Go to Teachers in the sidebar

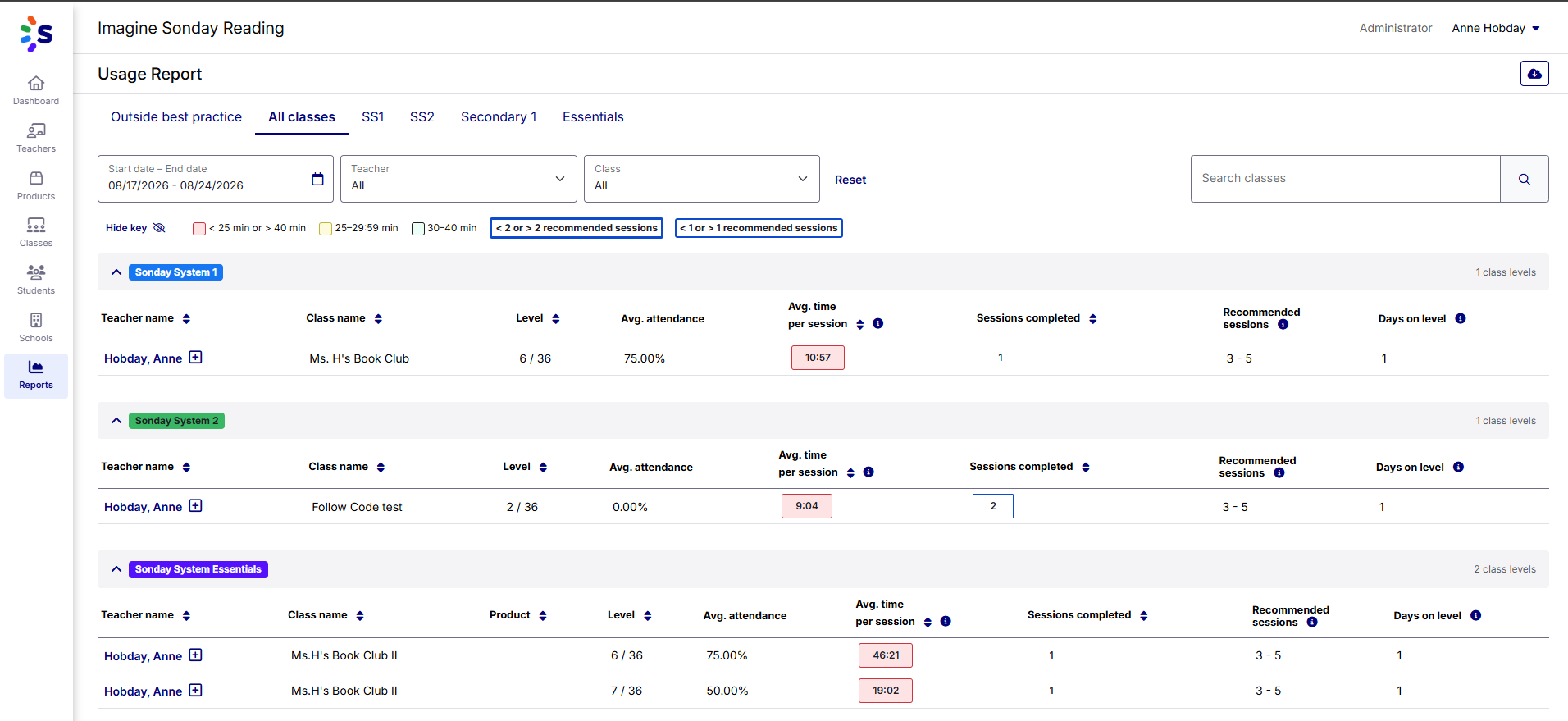[x=36, y=138]
